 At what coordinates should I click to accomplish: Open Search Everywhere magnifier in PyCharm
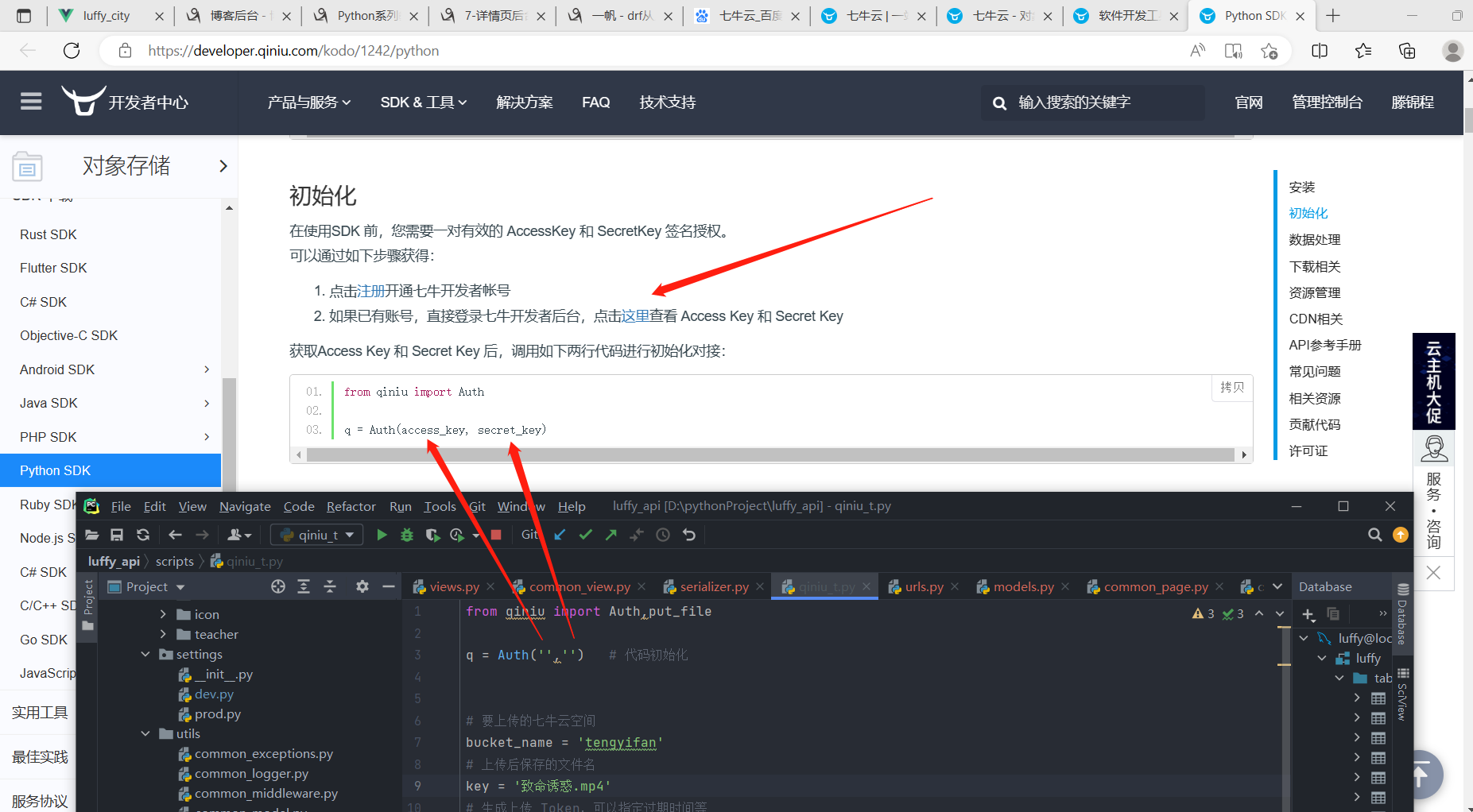click(x=1375, y=535)
